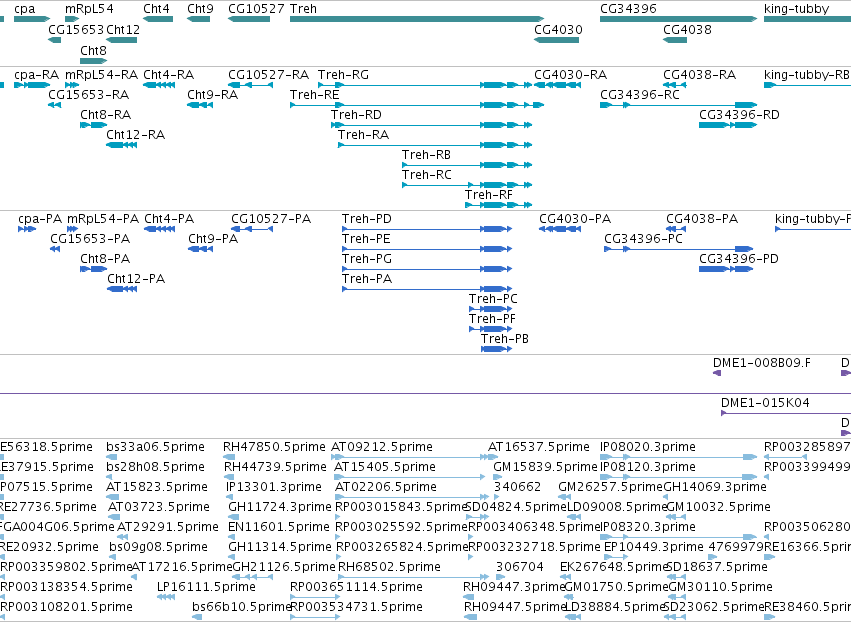The height and width of the screenshot is (622, 851).
Task: Select the Cht8-PA protein label
Action: point(105,259)
